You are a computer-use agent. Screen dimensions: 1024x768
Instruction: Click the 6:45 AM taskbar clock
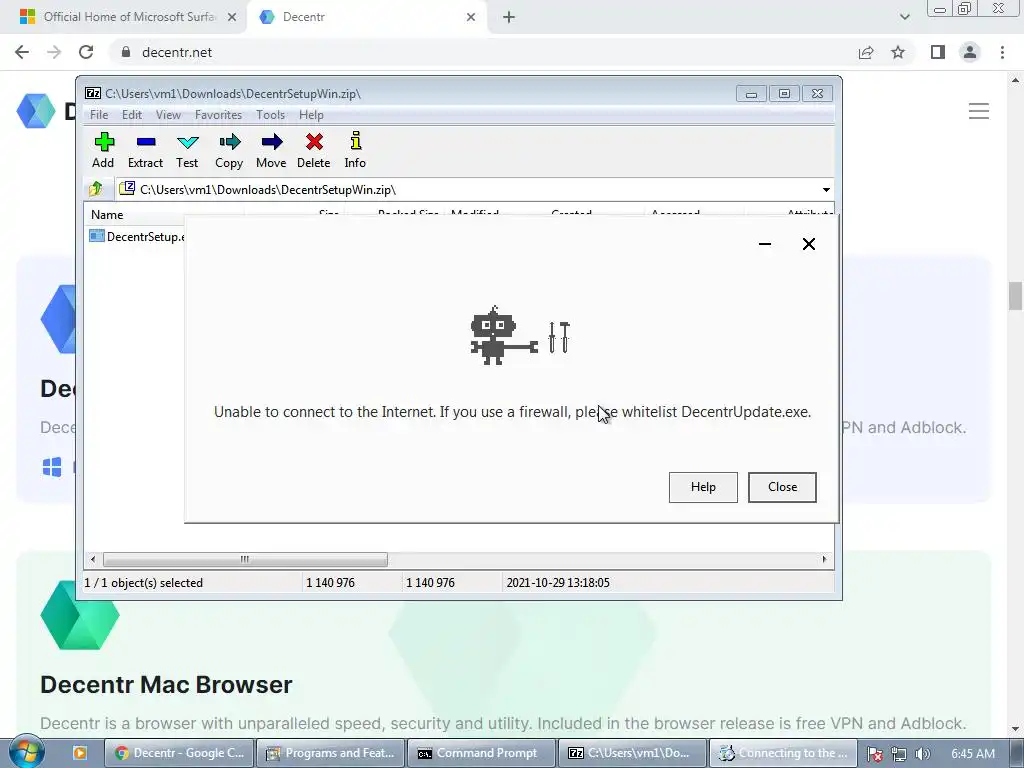tap(973, 754)
